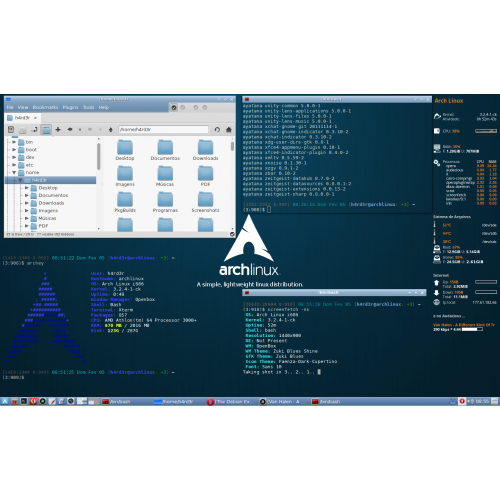Click the icon view vertical scrollbar
The image size is (500, 500).
click(232, 146)
